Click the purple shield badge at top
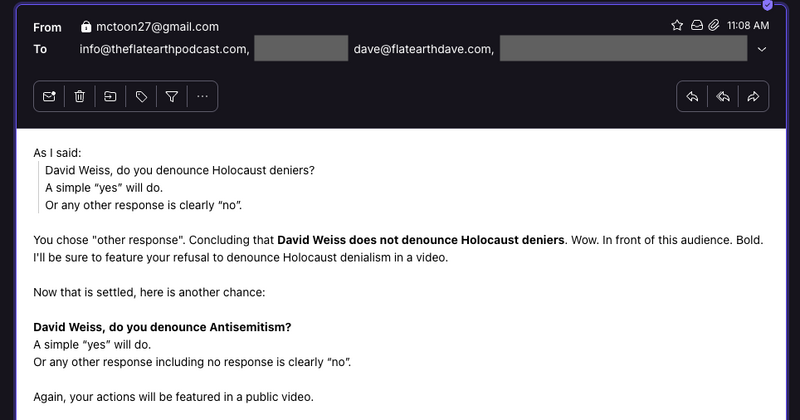Screen dimensions: 800x420 coord(767,4)
